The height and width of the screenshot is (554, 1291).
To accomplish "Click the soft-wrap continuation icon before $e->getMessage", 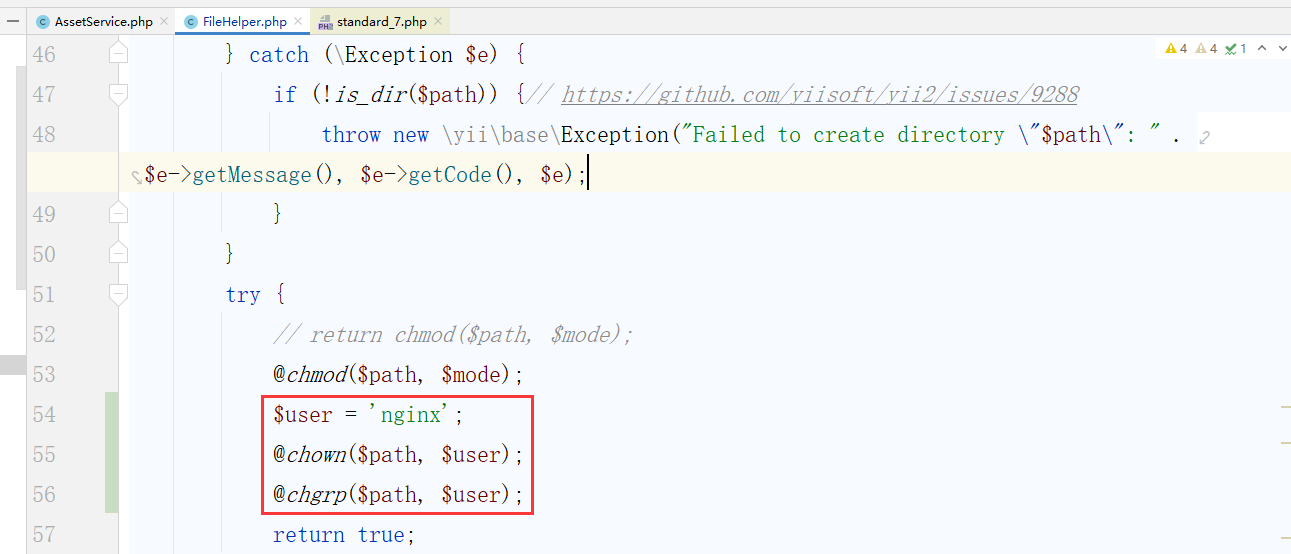I will [x=137, y=177].
